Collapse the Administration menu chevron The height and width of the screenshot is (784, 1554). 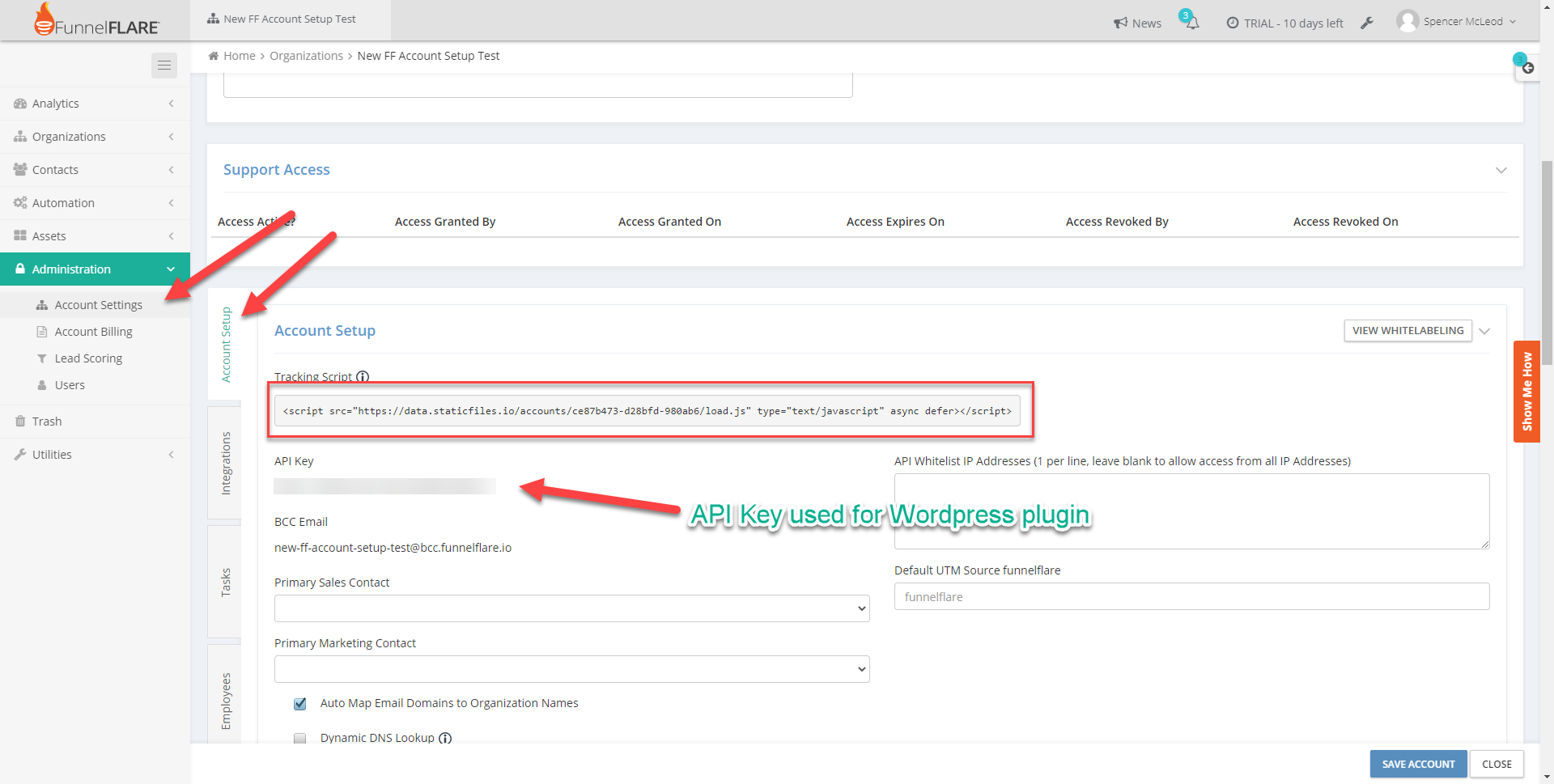tap(171, 269)
